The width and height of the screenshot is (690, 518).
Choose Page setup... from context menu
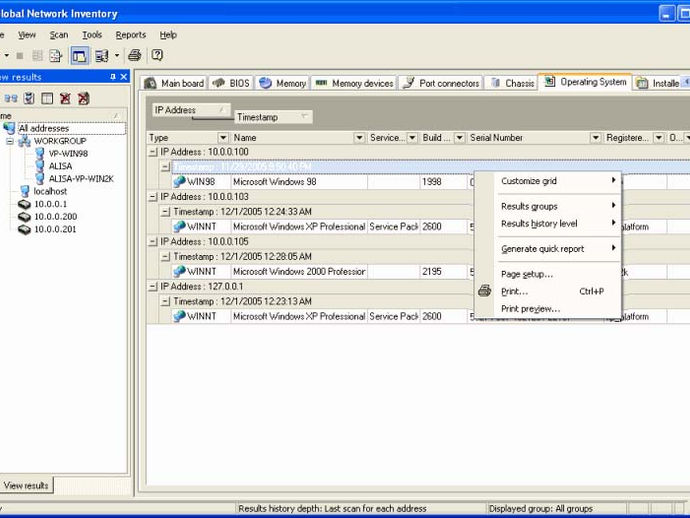point(548,274)
